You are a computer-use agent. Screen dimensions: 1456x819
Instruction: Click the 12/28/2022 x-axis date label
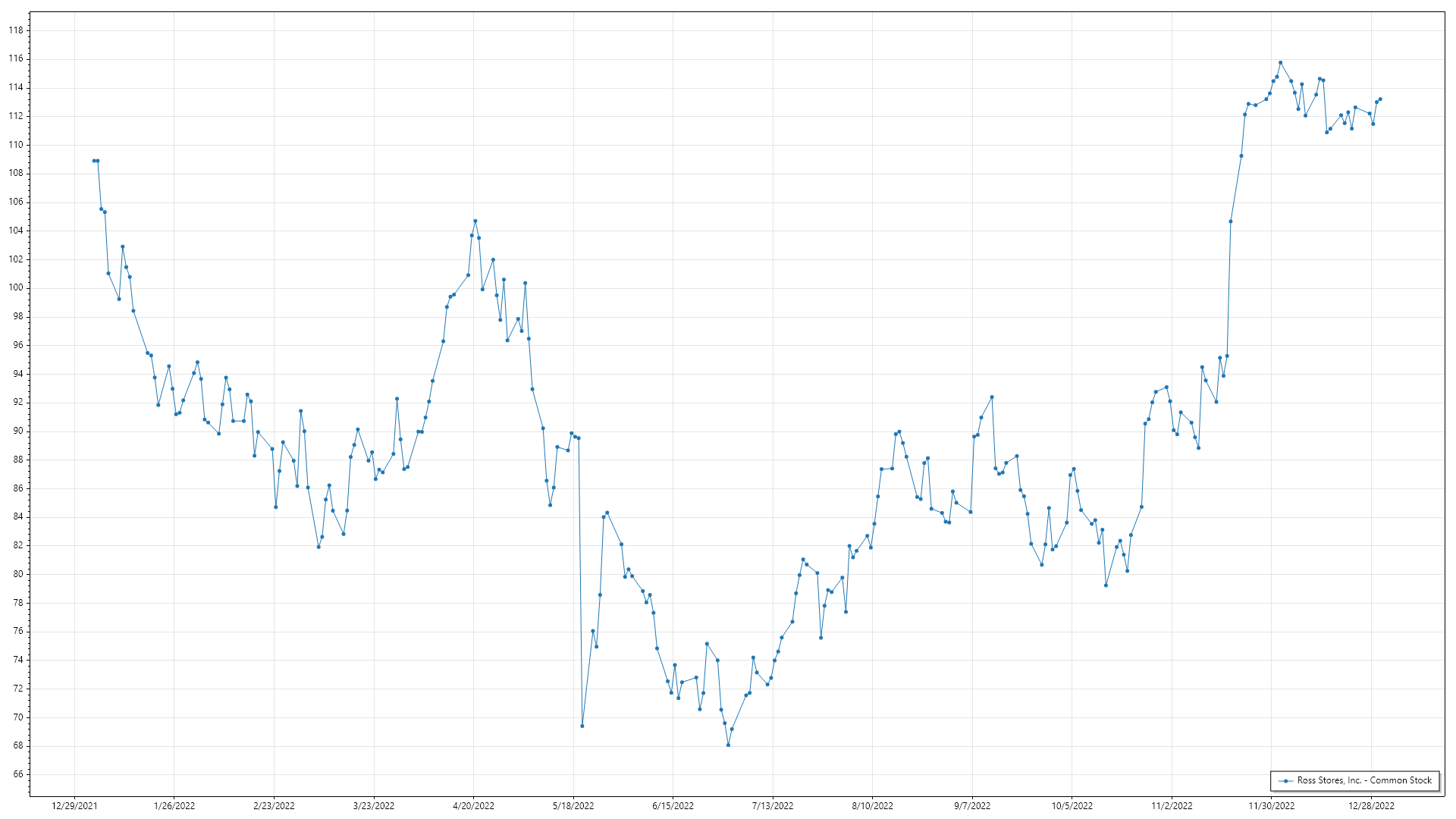1371,806
